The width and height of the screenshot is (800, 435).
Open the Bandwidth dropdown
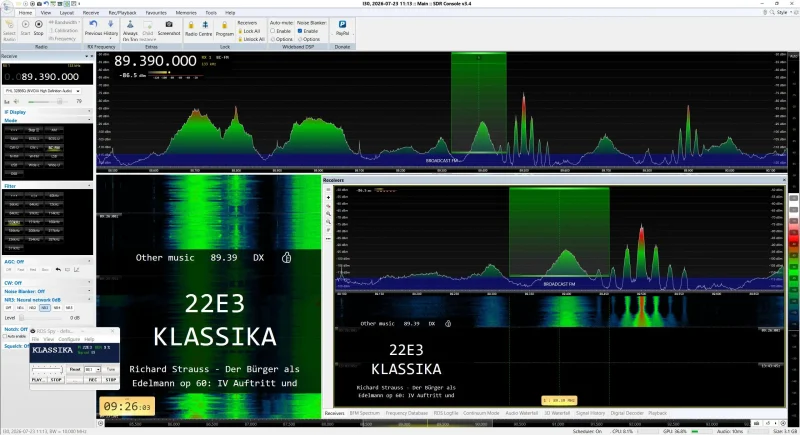(x=65, y=22)
